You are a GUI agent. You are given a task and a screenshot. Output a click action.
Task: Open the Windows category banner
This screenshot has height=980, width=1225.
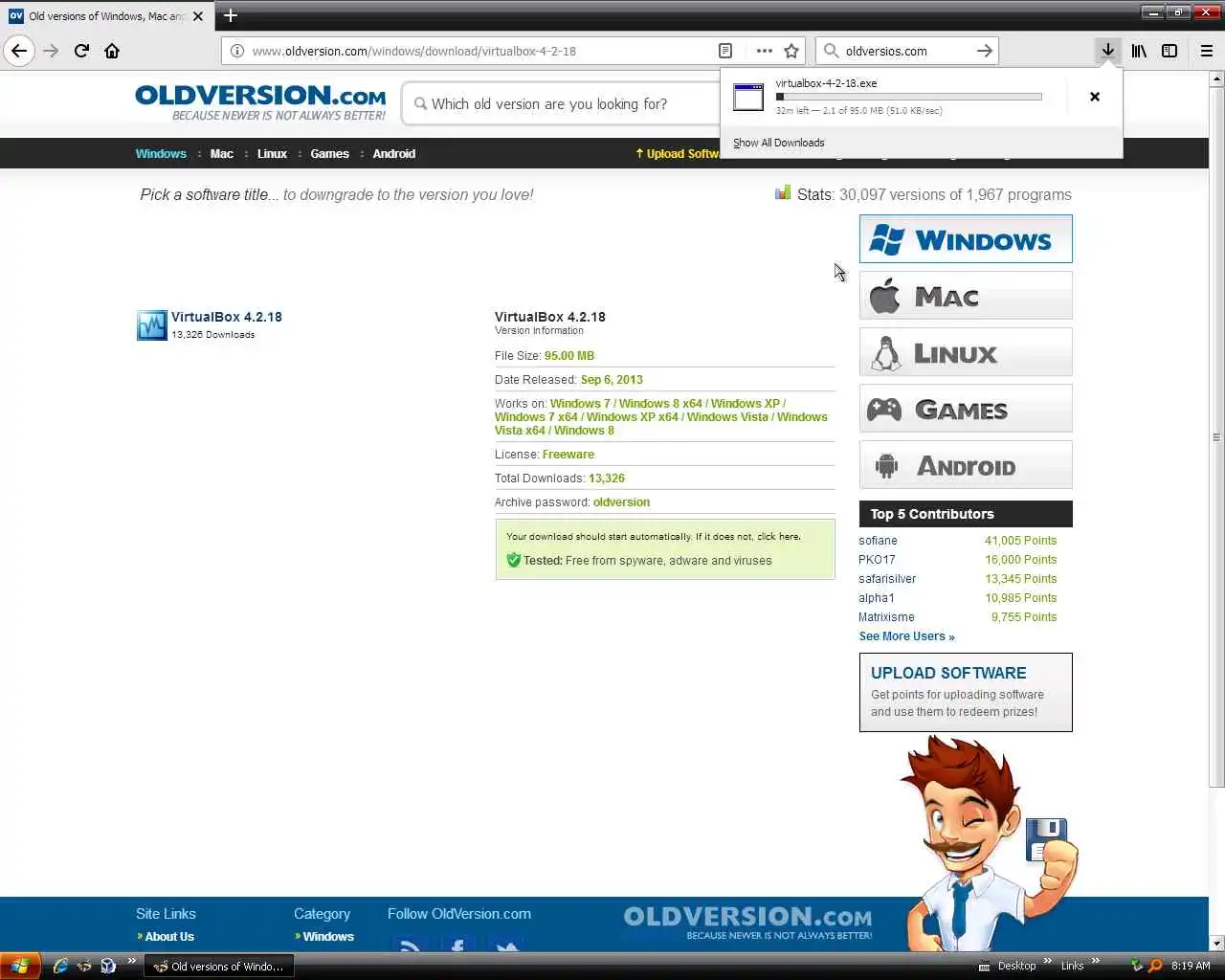pos(966,239)
